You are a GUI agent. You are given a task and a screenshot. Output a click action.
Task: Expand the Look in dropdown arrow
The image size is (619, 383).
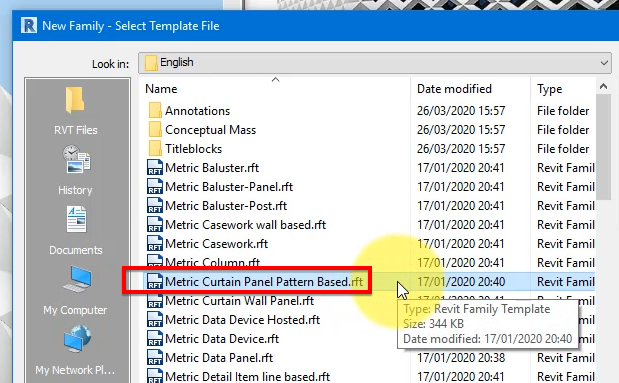pos(604,63)
